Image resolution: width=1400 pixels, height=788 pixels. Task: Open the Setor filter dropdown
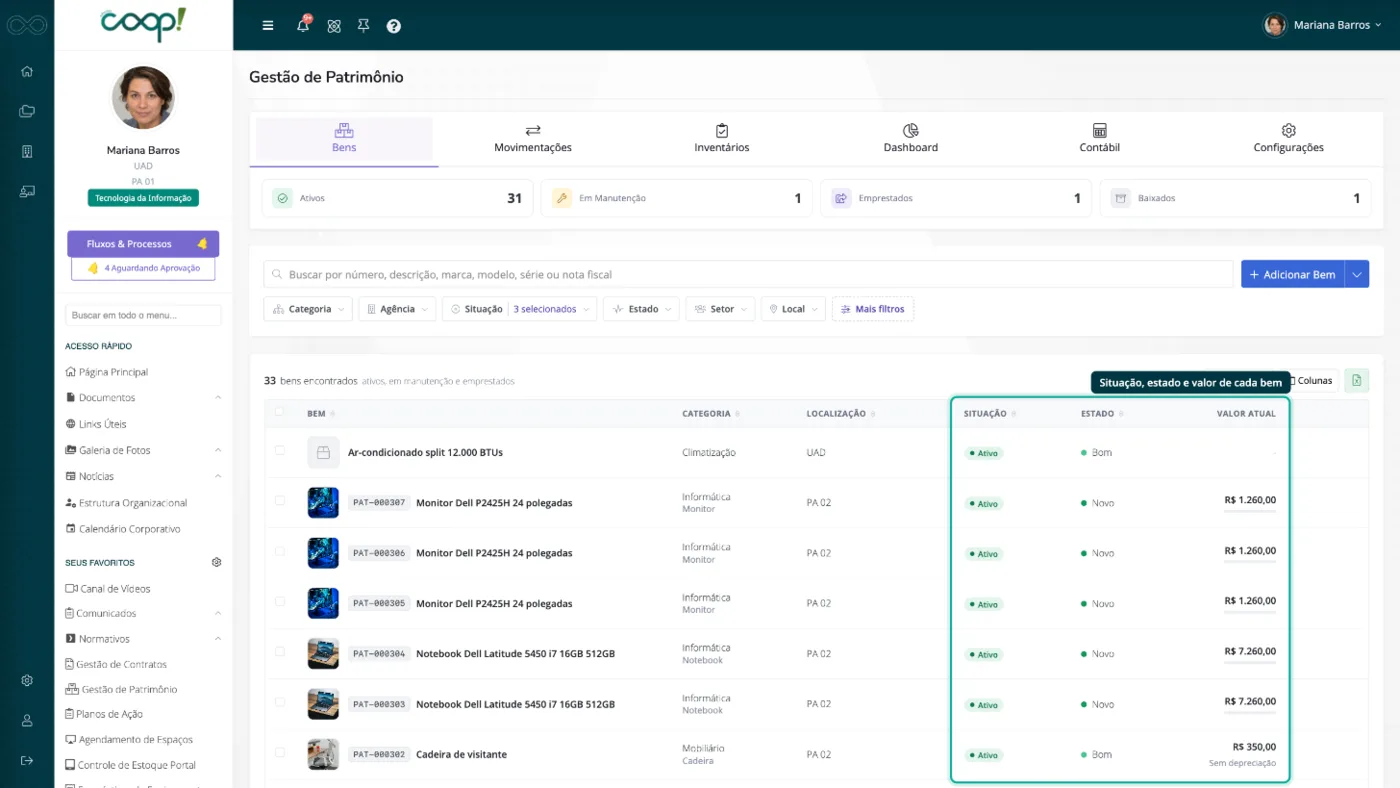coord(720,309)
